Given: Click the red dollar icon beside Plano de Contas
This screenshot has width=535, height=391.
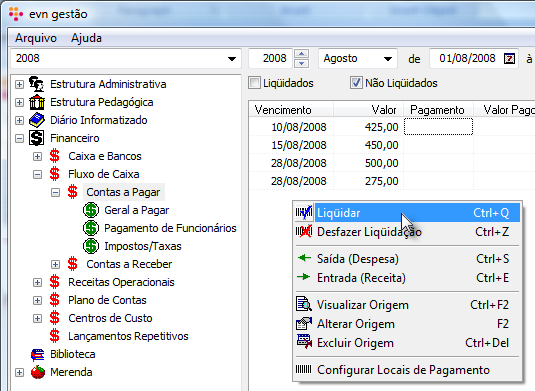Looking at the screenshot, I should click(55, 300).
